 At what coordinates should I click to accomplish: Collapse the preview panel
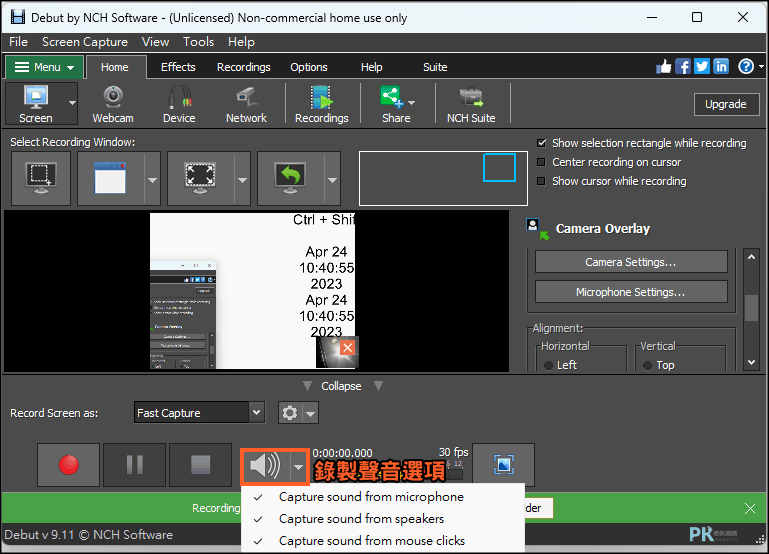click(x=341, y=386)
